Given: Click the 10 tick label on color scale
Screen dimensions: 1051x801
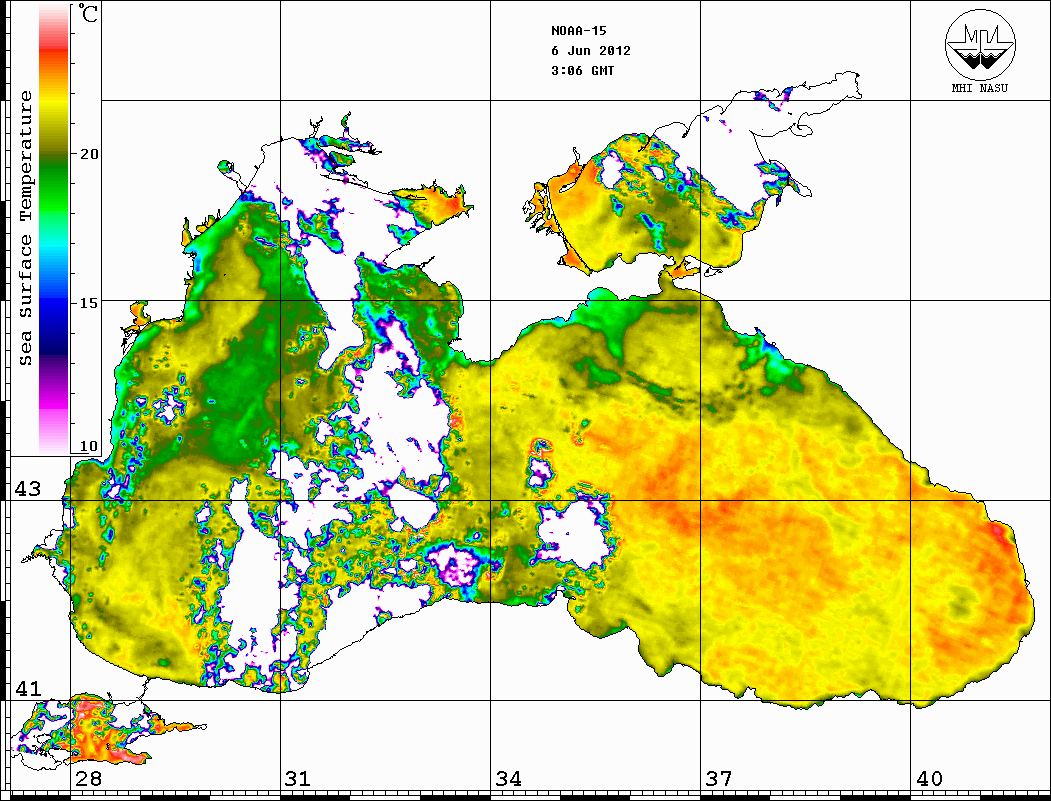Looking at the screenshot, I should [x=89, y=446].
